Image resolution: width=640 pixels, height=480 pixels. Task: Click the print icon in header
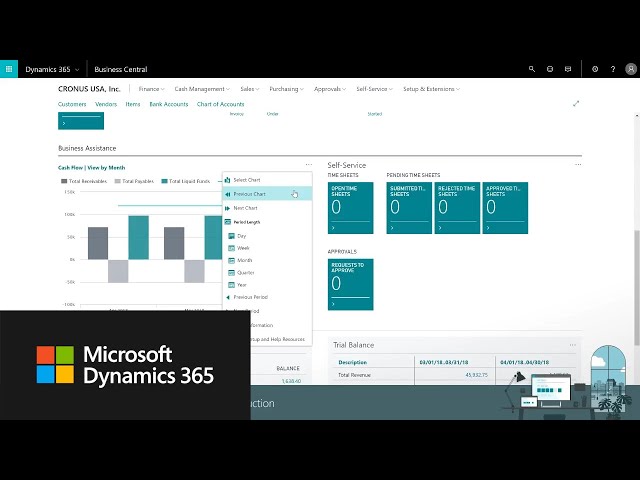point(550,69)
